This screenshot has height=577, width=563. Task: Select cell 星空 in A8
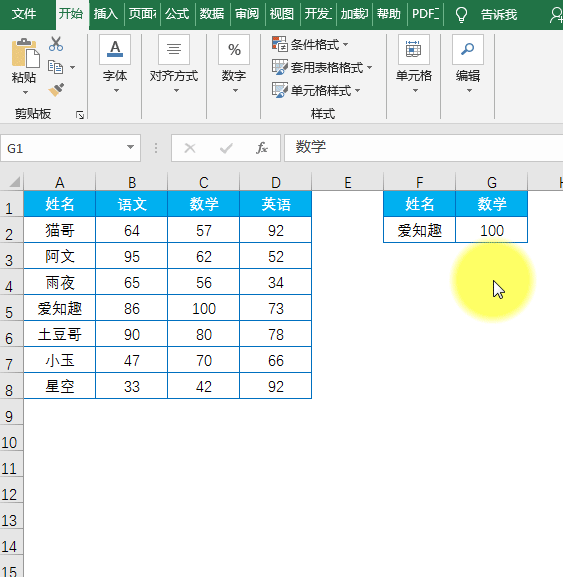point(60,386)
